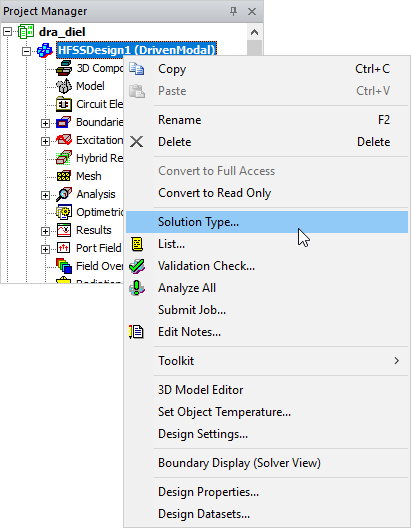This screenshot has width=411, height=528.
Task: Click the Model tree icon
Action: point(64,86)
